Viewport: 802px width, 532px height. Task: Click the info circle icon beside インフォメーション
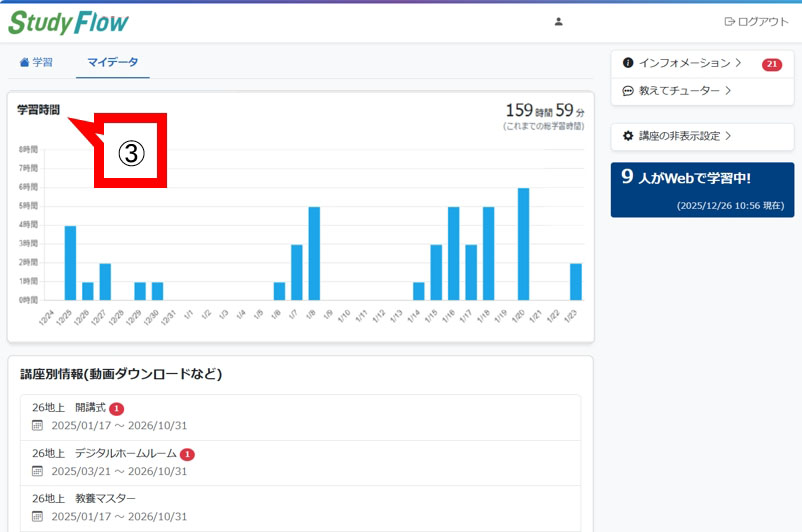point(628,63)
